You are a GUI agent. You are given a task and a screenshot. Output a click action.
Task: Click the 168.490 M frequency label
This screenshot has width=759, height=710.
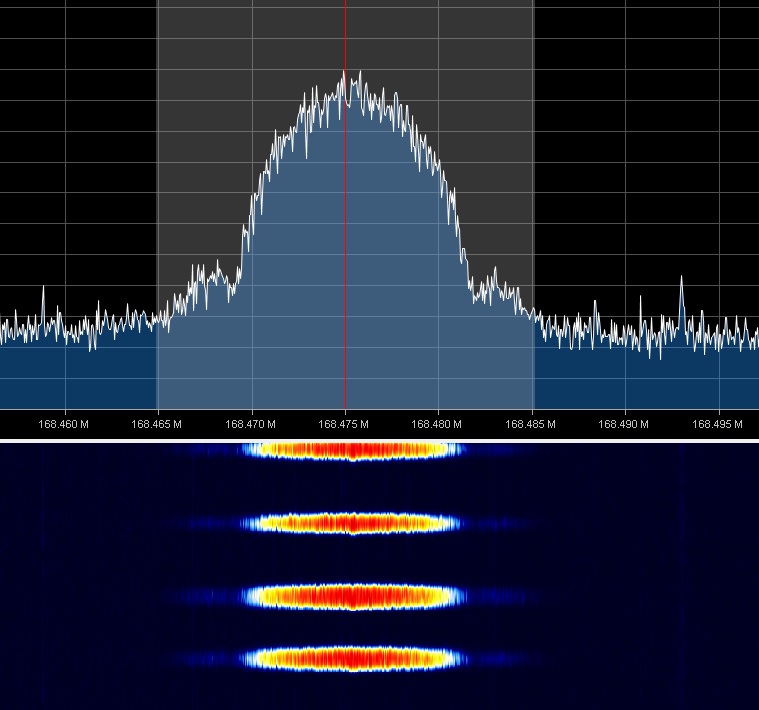coord(623,424)
